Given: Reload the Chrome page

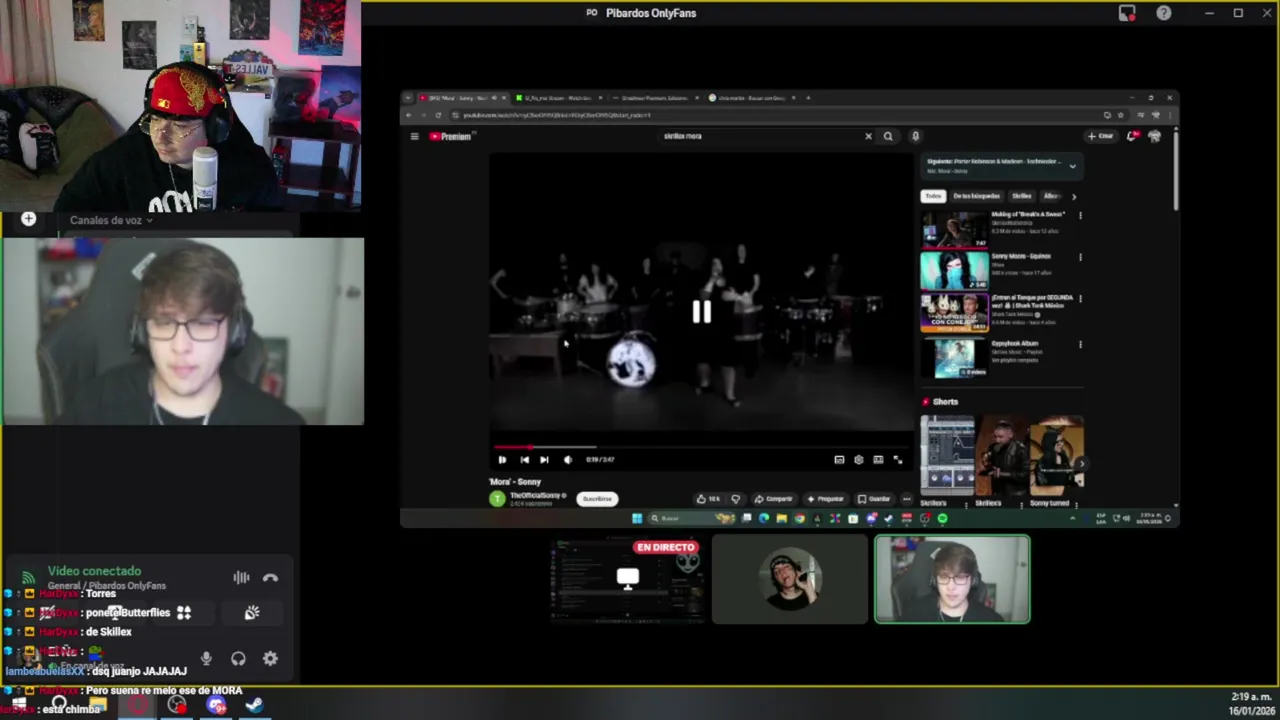Looking at the screenshot, I should pos(438,115).
